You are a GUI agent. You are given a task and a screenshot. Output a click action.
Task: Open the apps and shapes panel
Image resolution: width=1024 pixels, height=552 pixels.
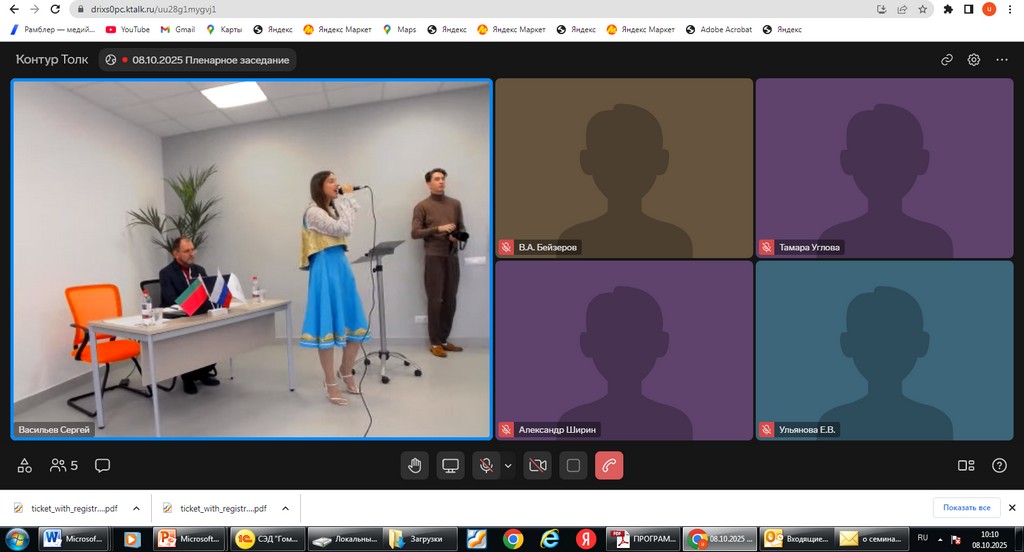point(26,465)
